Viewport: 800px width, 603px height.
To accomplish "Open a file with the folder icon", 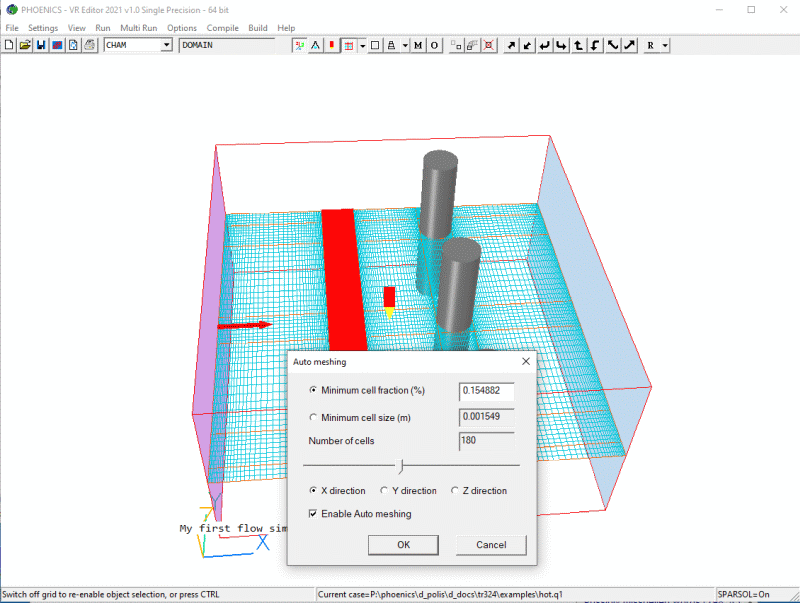I will 25,45.
